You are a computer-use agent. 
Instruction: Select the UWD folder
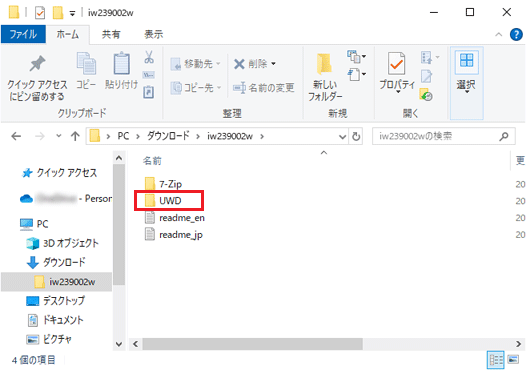(x=163, y=201)
